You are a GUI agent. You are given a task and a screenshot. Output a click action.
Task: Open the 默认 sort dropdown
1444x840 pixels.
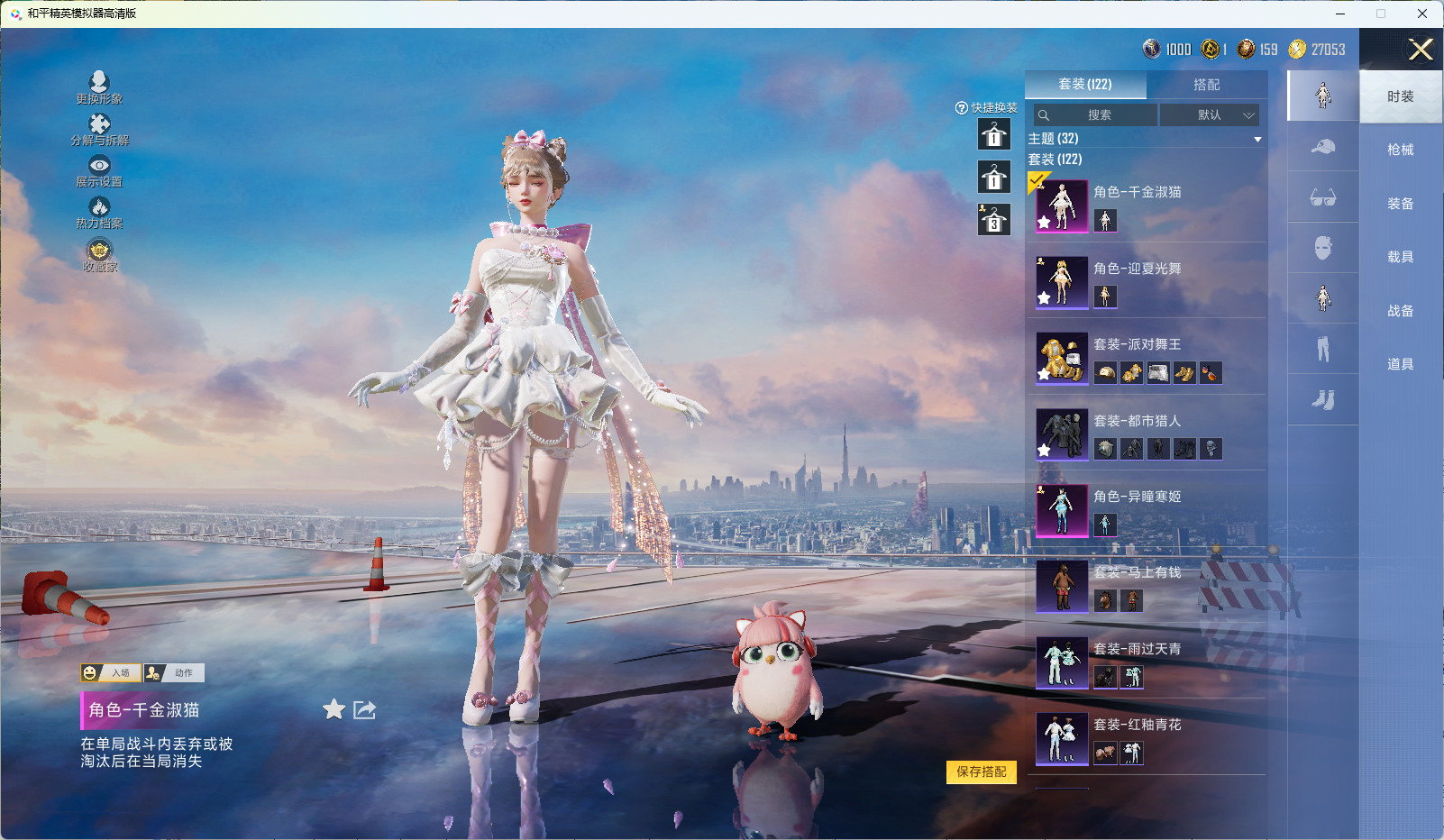[x=1209, y=115]
